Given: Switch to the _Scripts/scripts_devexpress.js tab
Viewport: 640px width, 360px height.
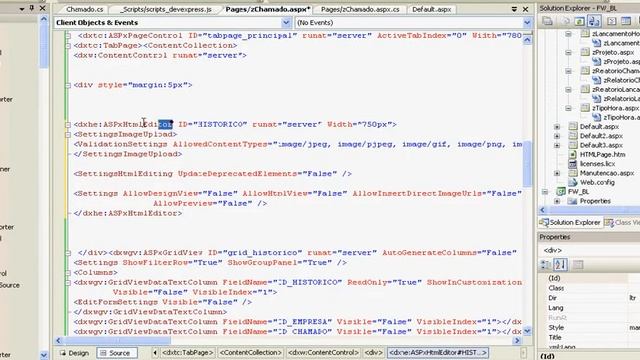Looking at the screenshot, I should [166, 9].
